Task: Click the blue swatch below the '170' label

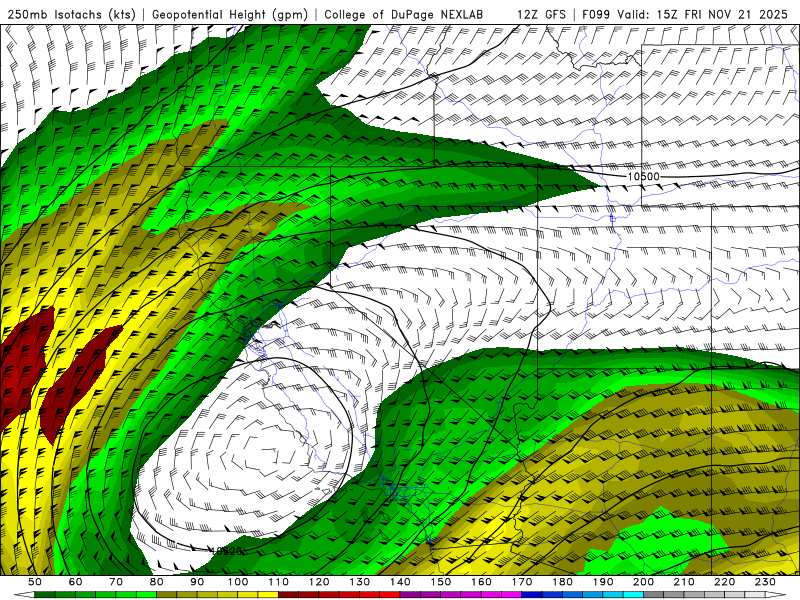Action: pyautogui.click(x=532, y=595)
